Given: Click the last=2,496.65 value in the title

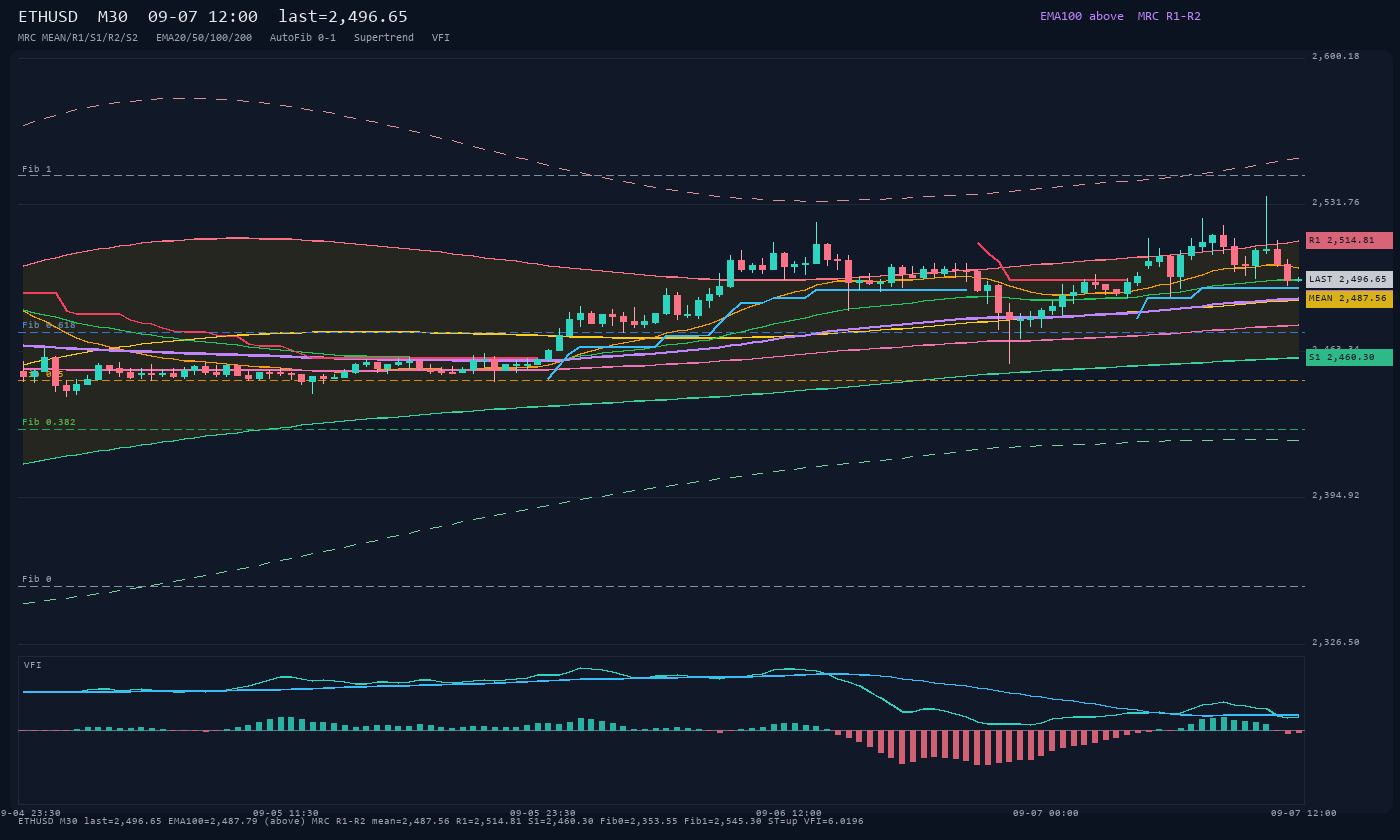Looking at the screenshot, I should point(343,16).
